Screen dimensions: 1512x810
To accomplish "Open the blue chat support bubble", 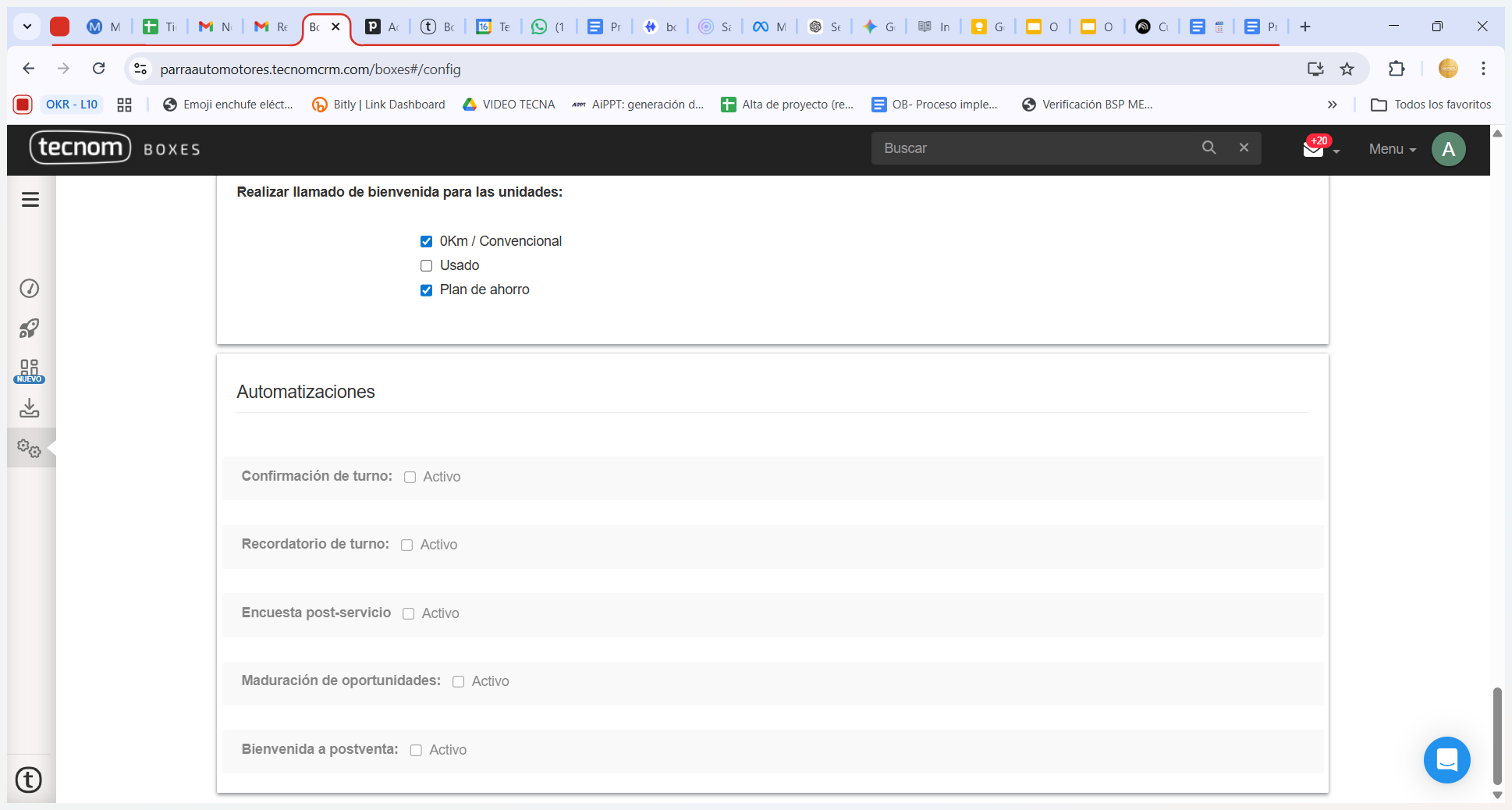I will [x=1446, y=759].
